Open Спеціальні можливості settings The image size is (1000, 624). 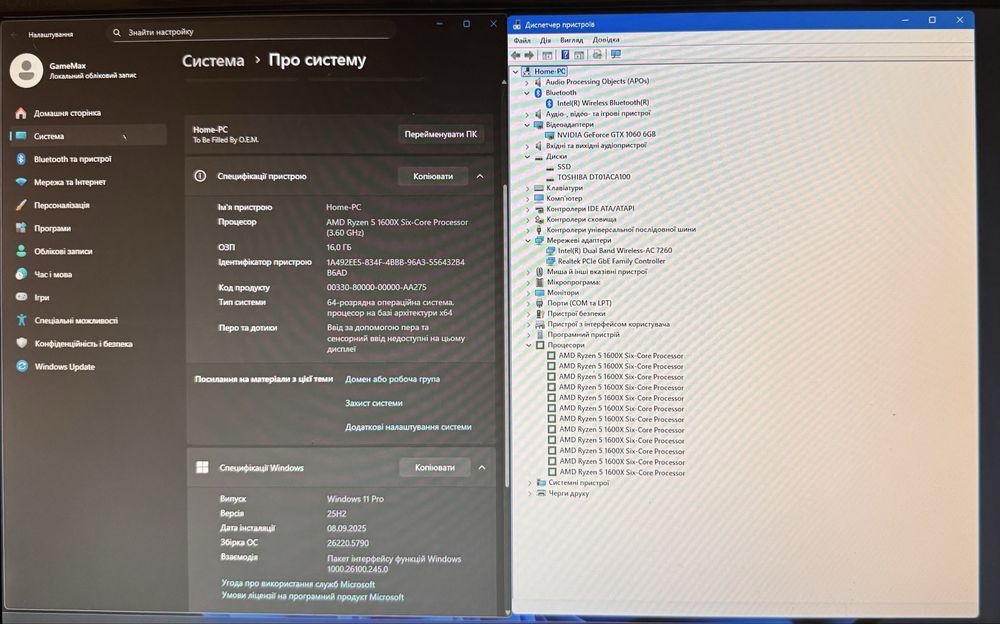[x=76, y=320]
